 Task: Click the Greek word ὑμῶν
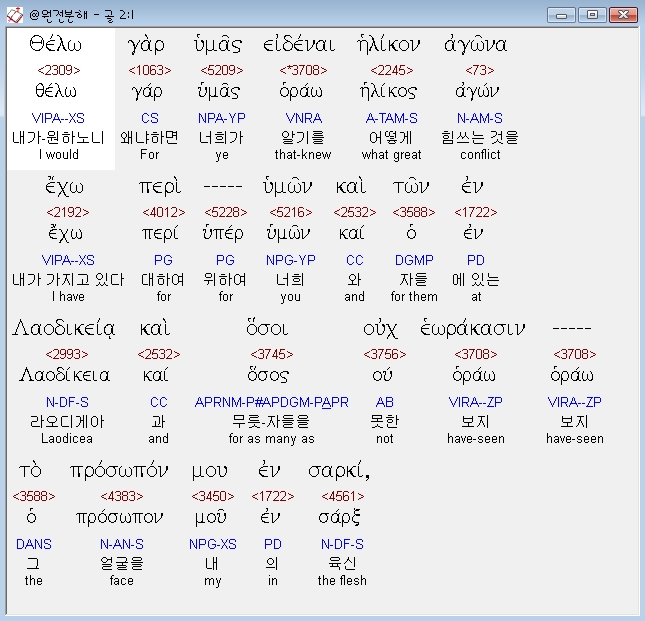click(288, 187)
